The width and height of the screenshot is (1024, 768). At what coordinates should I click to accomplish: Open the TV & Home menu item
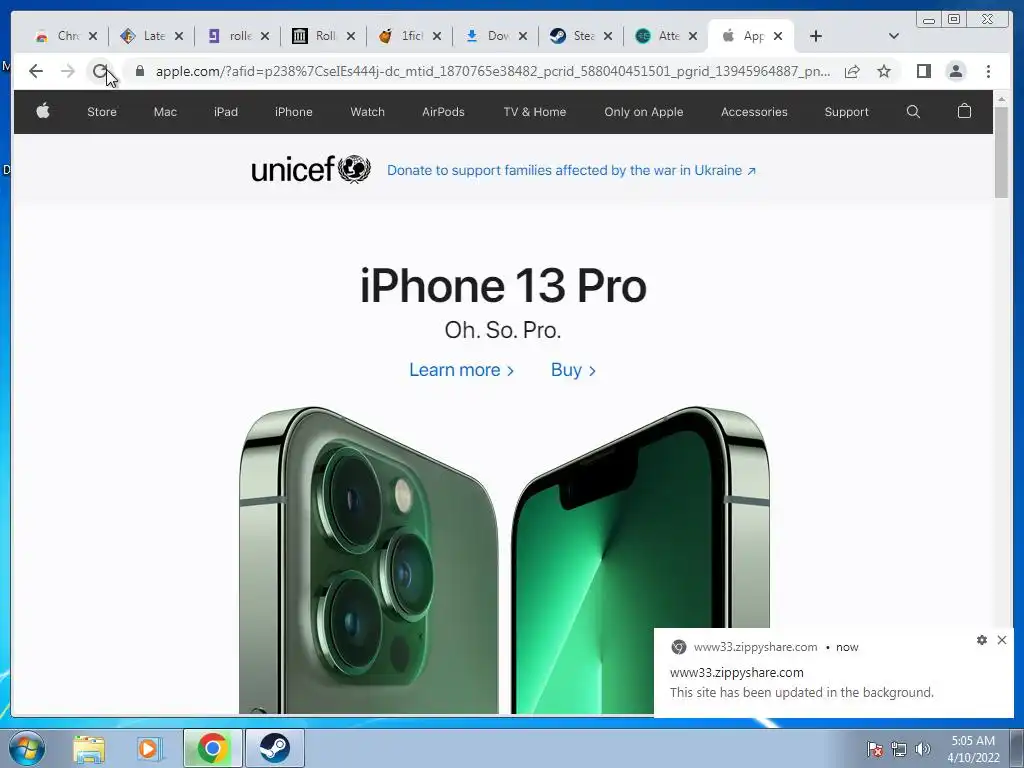pyautogui.click(x=535, y=112)
